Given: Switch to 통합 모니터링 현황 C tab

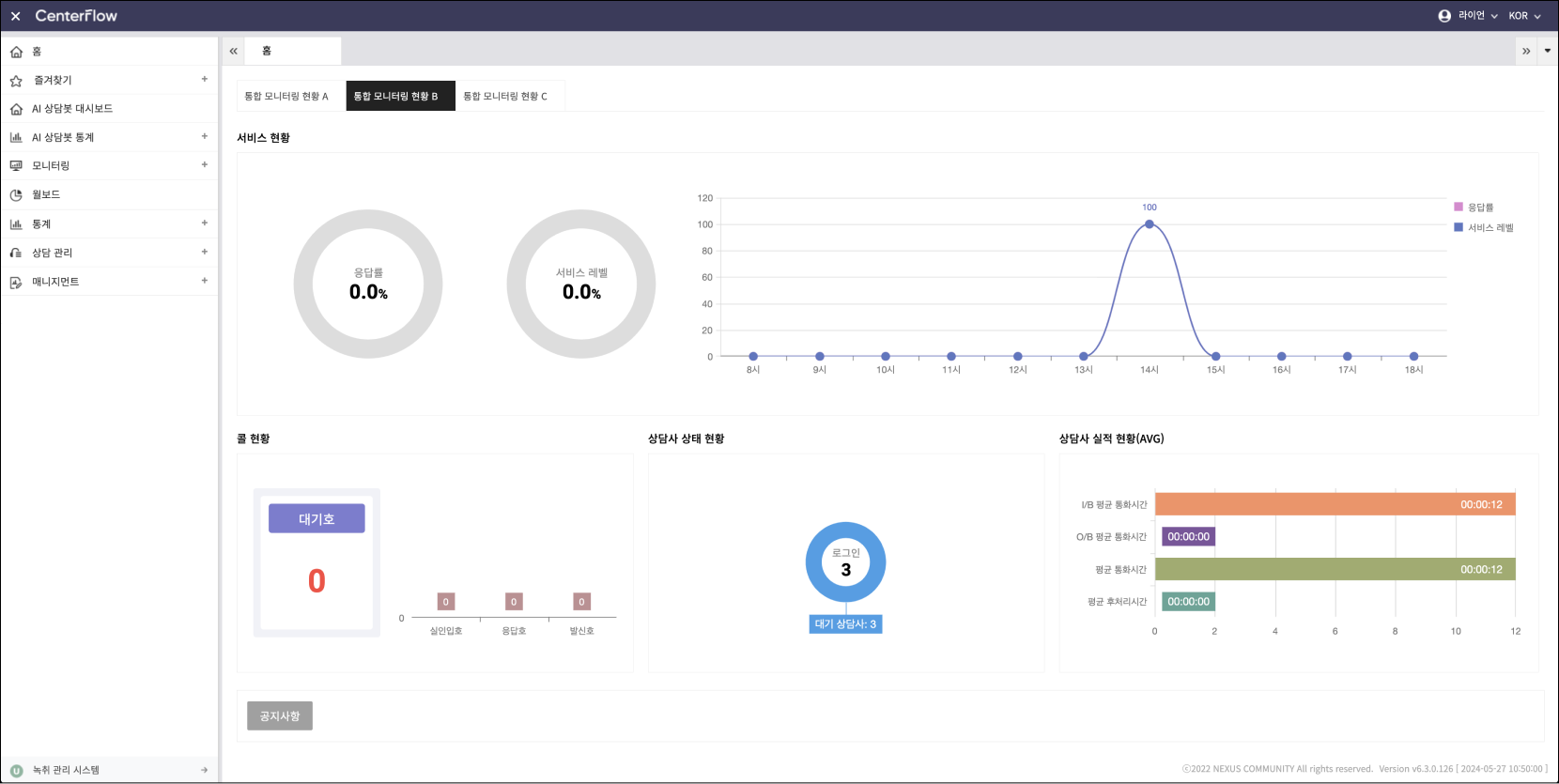Looking at the screenshot, I should point(505,96).
